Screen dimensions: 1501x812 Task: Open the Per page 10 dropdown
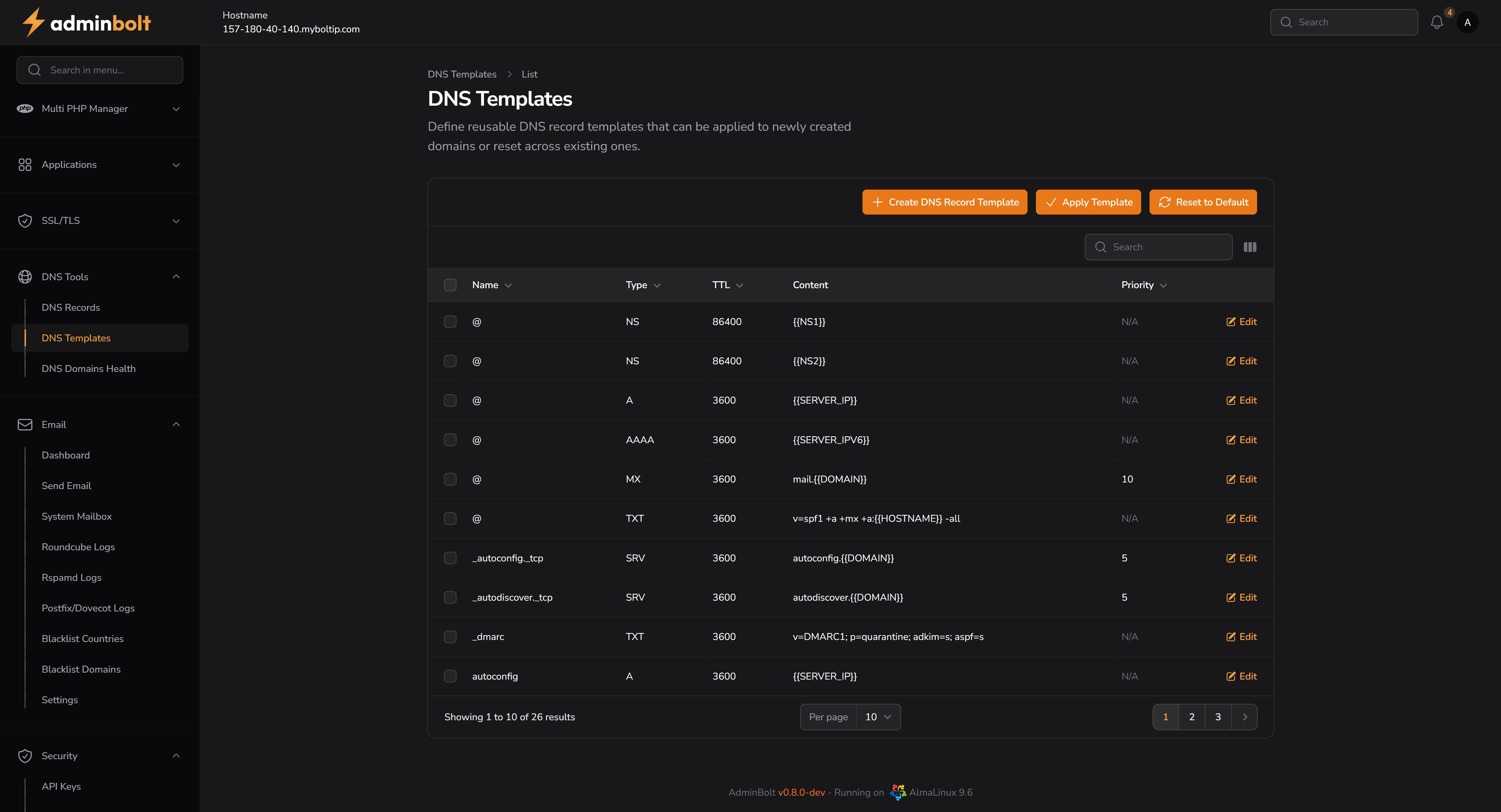(877, 717)
